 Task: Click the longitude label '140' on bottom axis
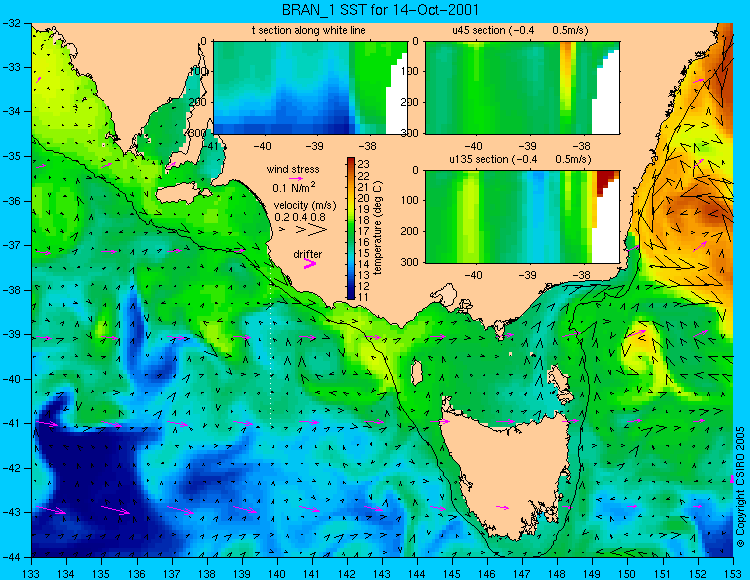click(x=277, y=573)
